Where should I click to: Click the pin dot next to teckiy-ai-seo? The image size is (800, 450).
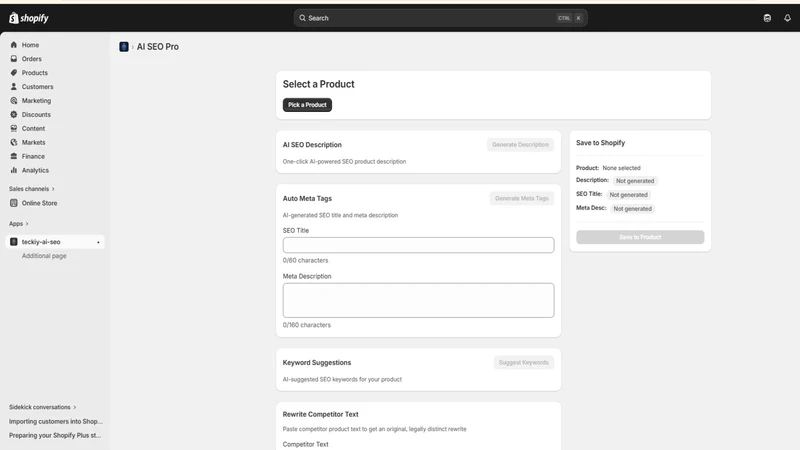(x=98, y=242)
